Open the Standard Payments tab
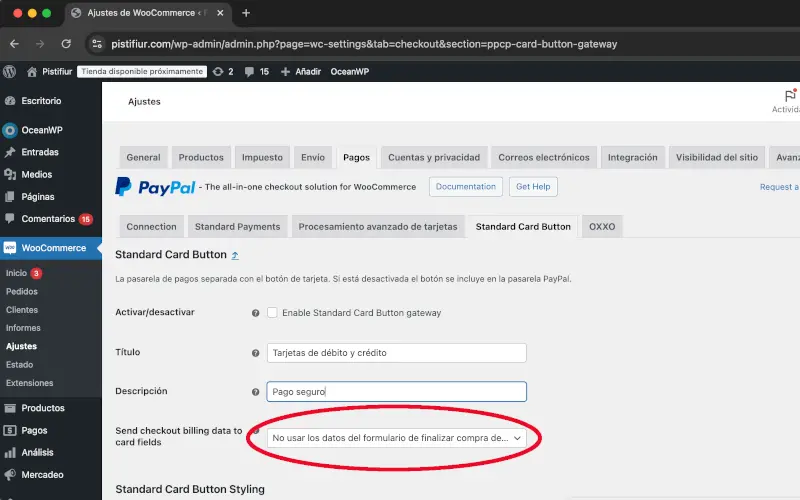 237,227
